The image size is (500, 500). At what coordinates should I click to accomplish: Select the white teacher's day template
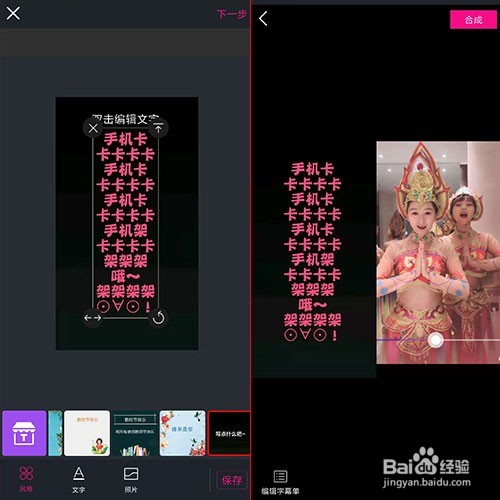(x=87, y=433)
